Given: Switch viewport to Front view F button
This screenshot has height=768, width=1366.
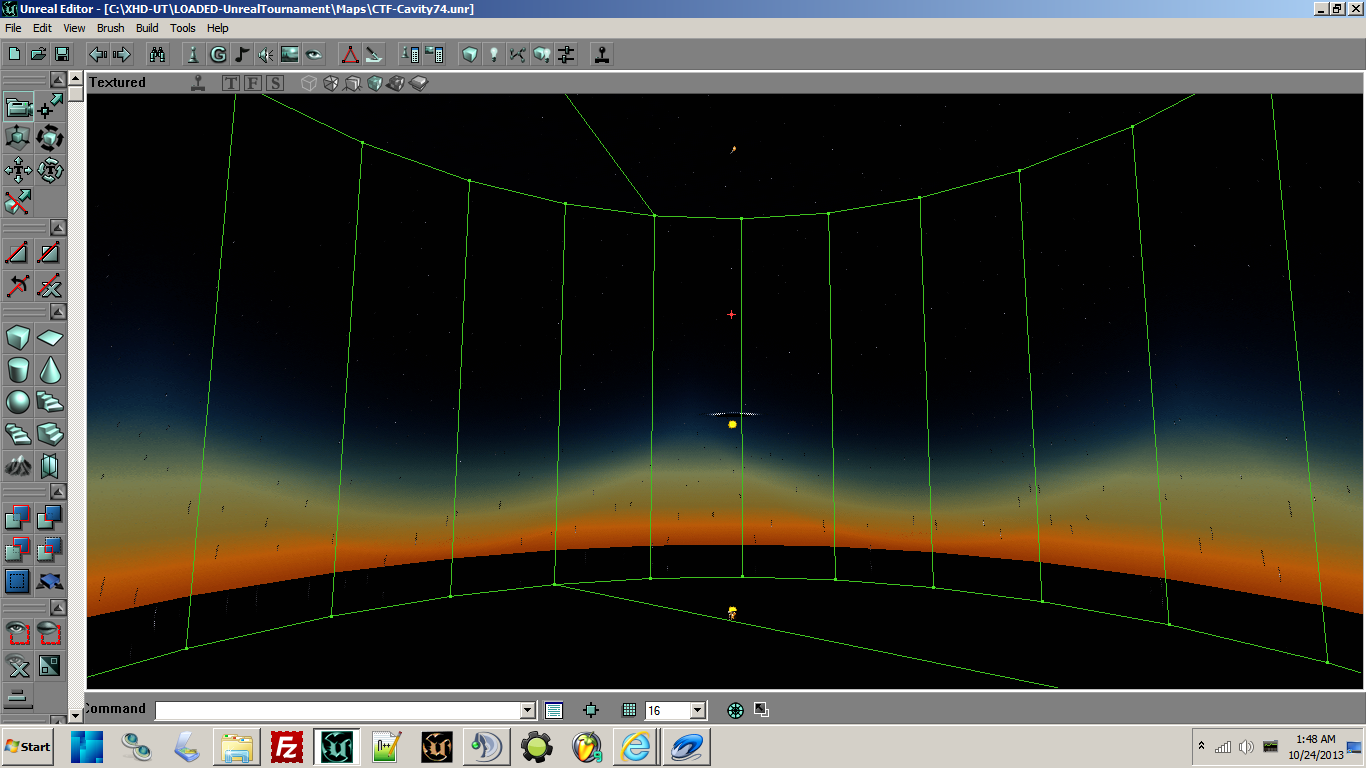Looking at the screenshot, I should (253, 83).
